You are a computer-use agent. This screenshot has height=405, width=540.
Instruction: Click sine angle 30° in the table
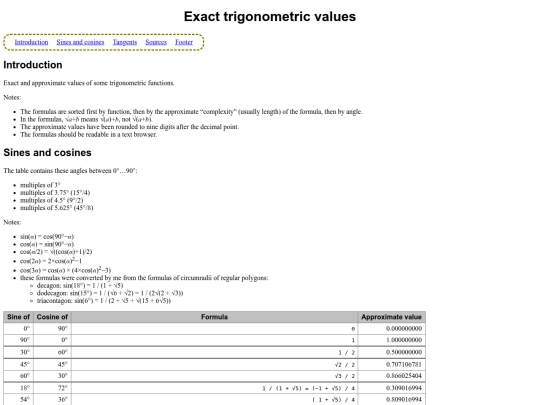pyautogui.click(x=24, y=352)
